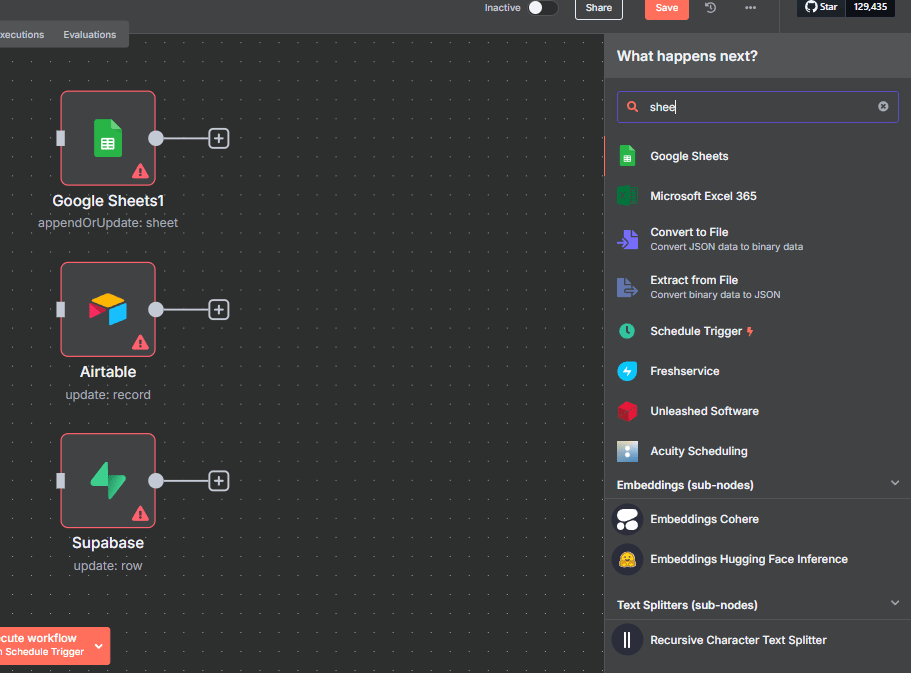Viewport: 911px width, 673px height.
Task: Click 'Convert JSON data to binary data' description
Action: (726, 247)
